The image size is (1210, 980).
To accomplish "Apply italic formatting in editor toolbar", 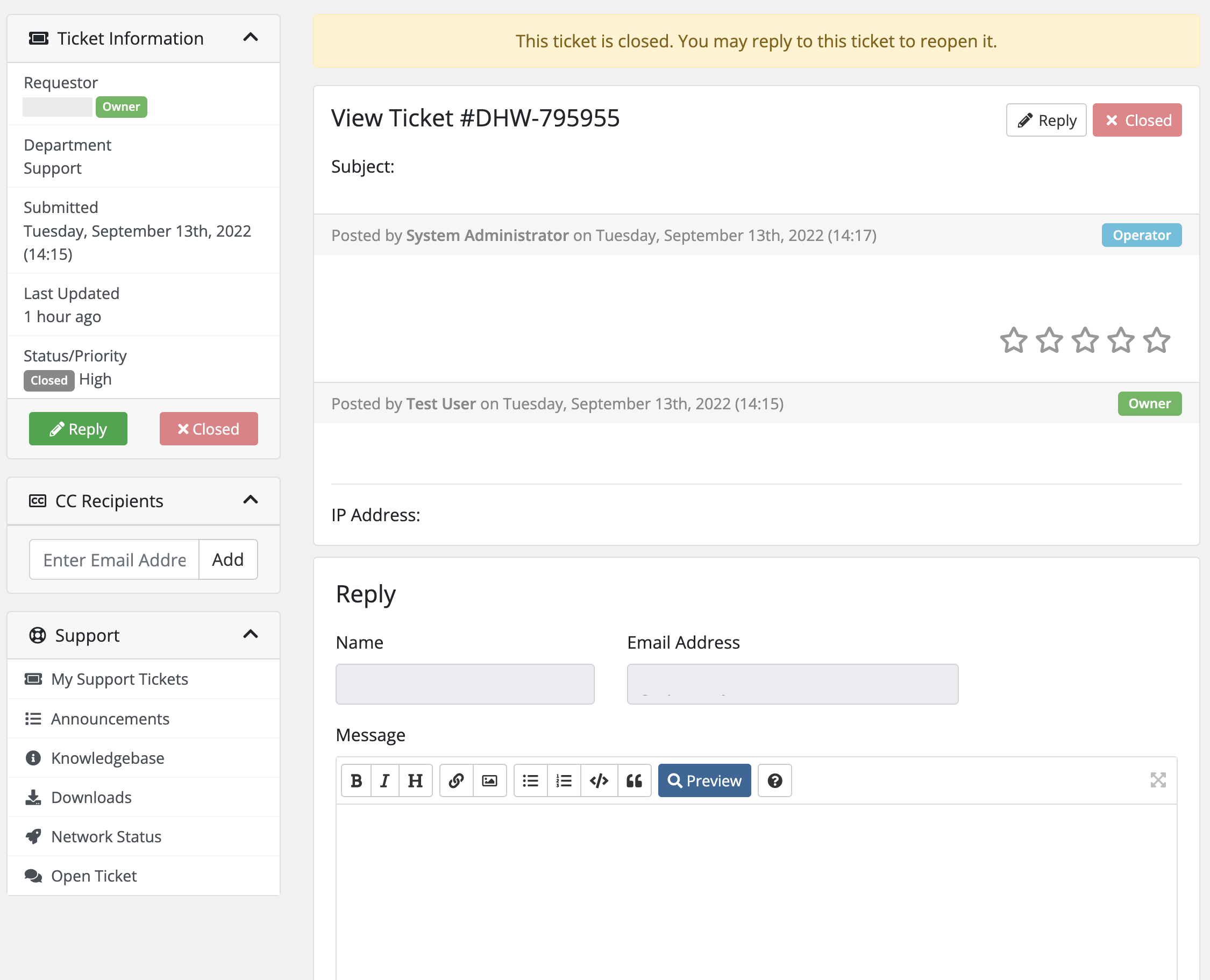I will (x=385, y=781).
